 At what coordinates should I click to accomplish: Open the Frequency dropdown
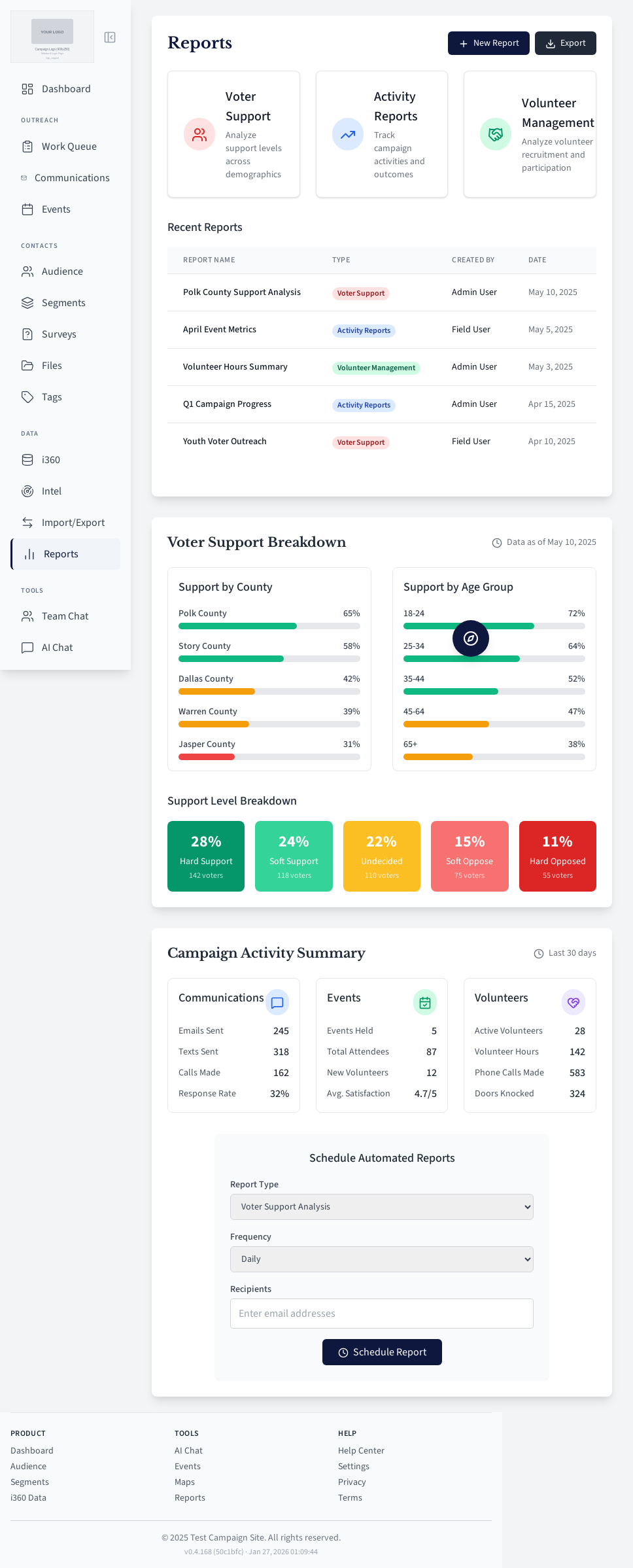[382, 1259]
